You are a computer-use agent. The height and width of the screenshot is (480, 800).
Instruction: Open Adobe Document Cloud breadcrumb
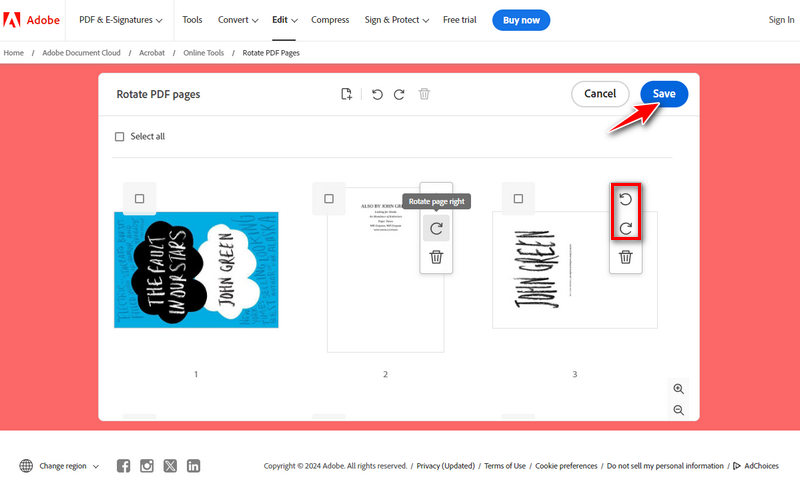point(81,53)
